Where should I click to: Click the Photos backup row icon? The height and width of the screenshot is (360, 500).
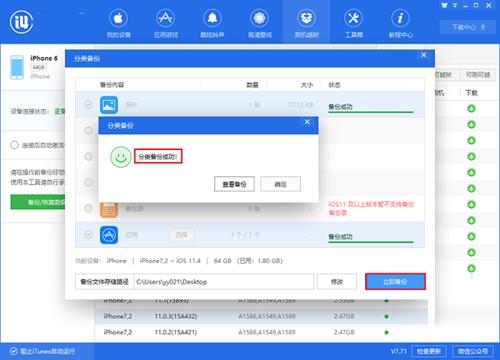109,105
